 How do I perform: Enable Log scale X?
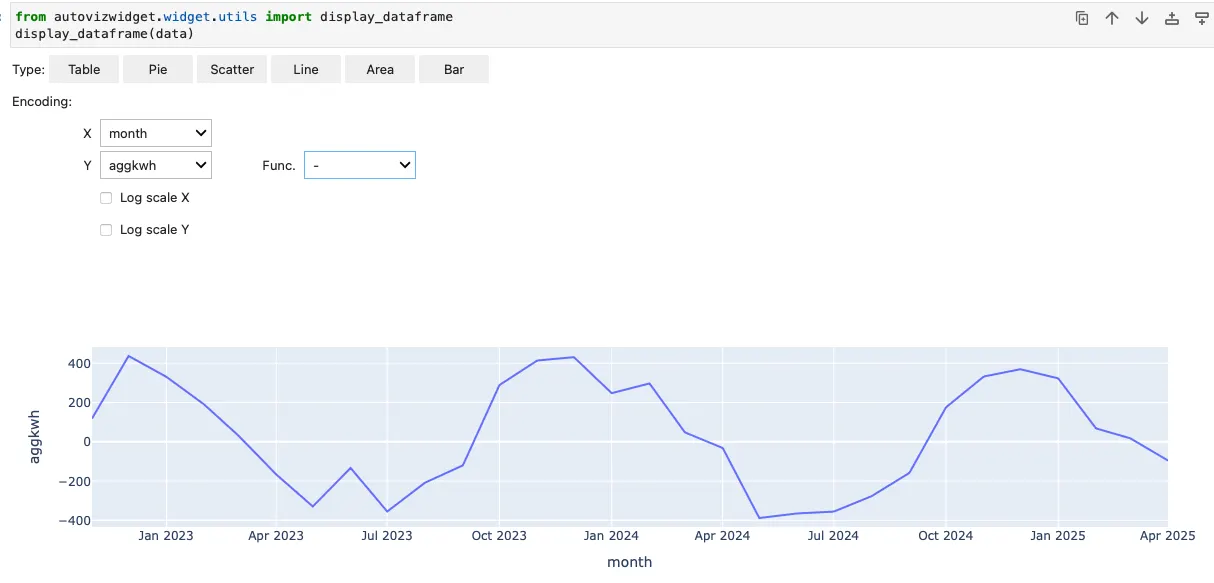click(106, 197)
